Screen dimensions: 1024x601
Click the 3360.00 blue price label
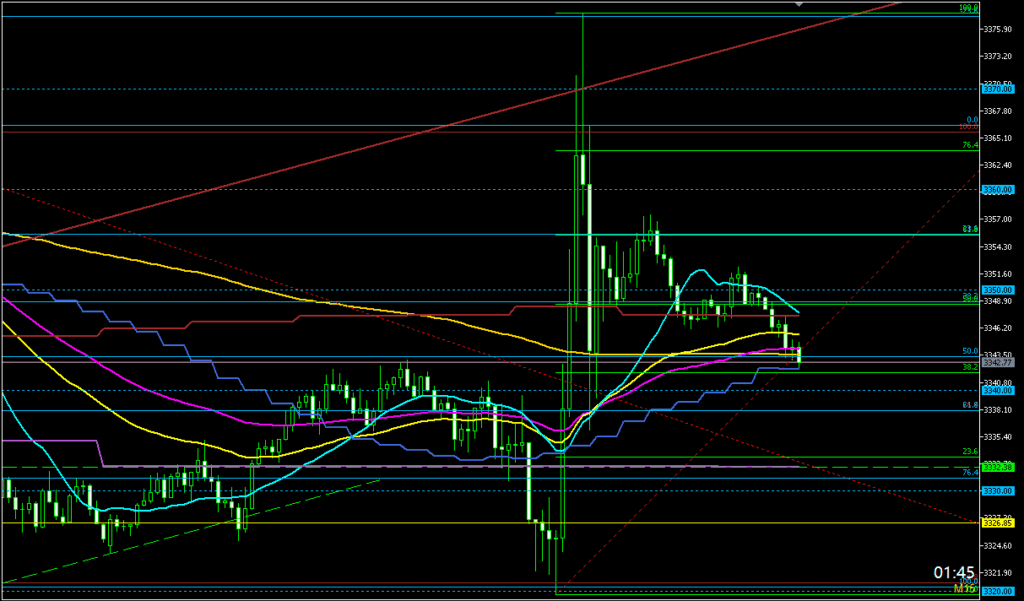(x=996, y=189)
